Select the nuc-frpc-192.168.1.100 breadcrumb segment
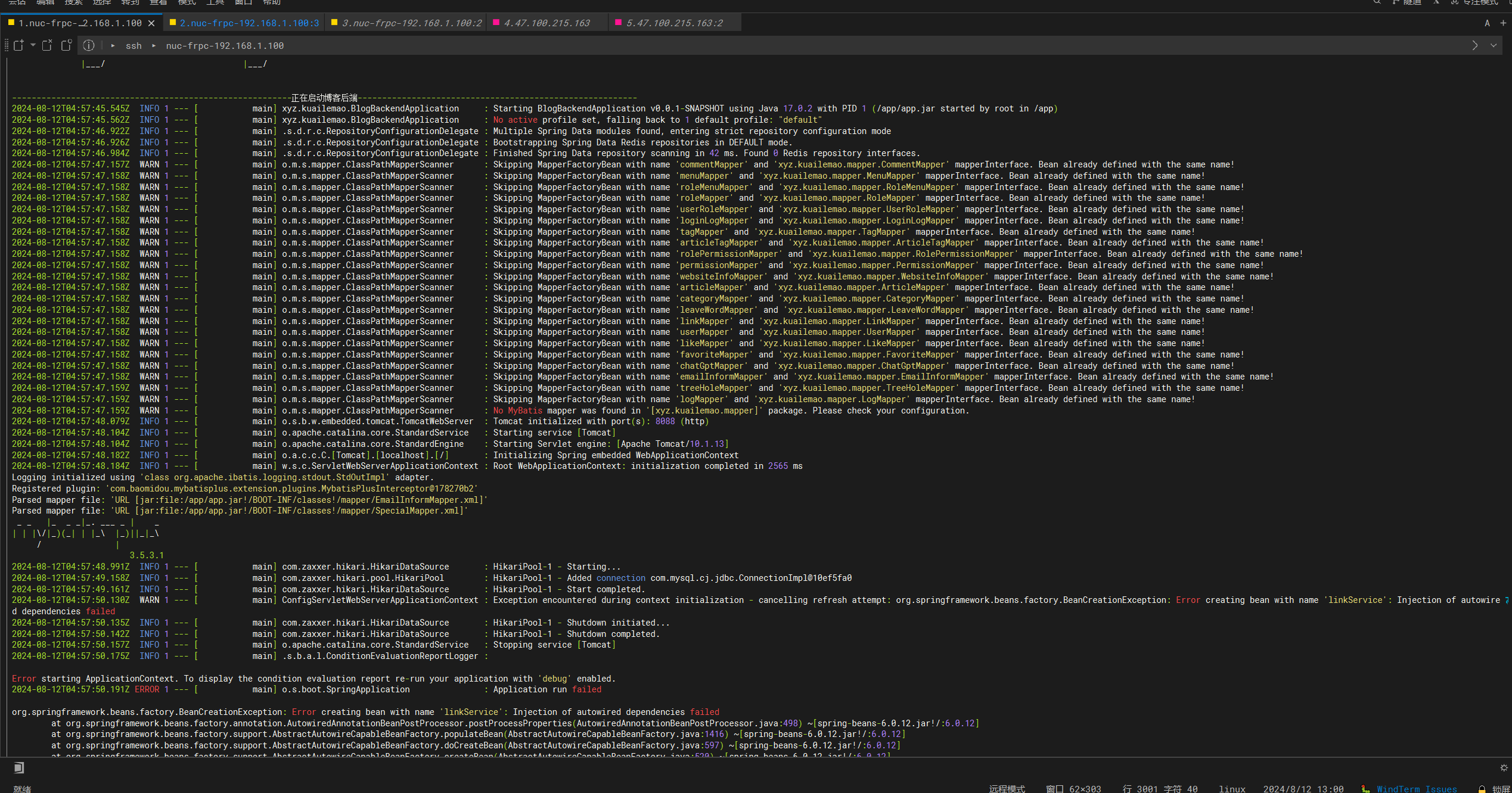The width and height of the screenshot is (1512, 793). [225, 46]
